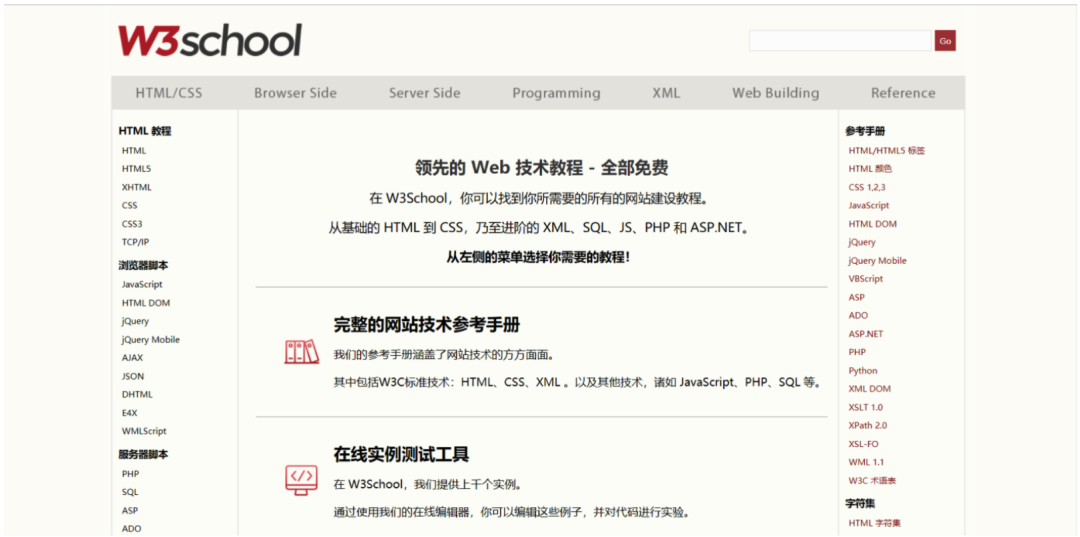Click the 浏览器脚本 sidebar heading

click(x=143, y=265)
